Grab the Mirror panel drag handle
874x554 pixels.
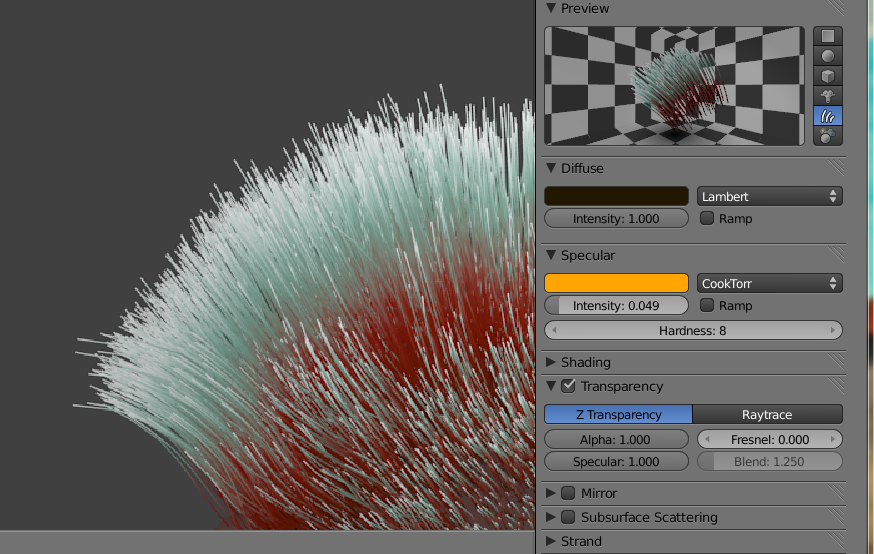(x=836, y=492)
